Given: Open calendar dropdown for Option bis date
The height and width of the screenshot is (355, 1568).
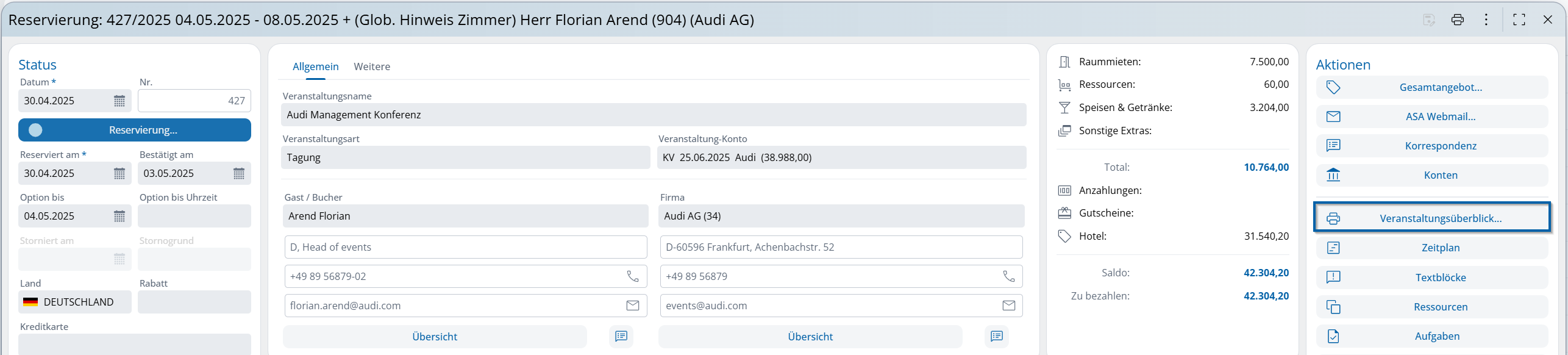Looking at the screenshot, I should [x=119, y=217].
